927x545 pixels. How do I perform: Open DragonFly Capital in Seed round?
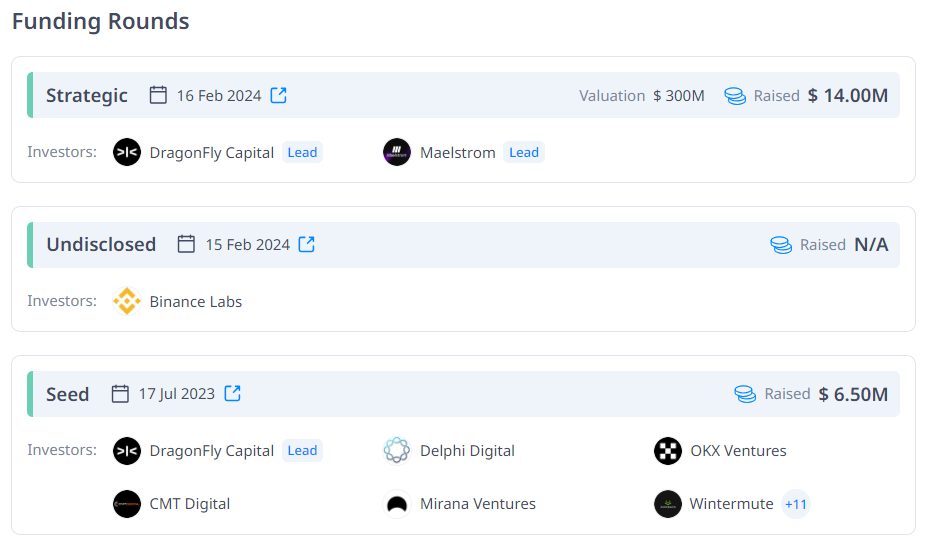(x=211, y=451)
